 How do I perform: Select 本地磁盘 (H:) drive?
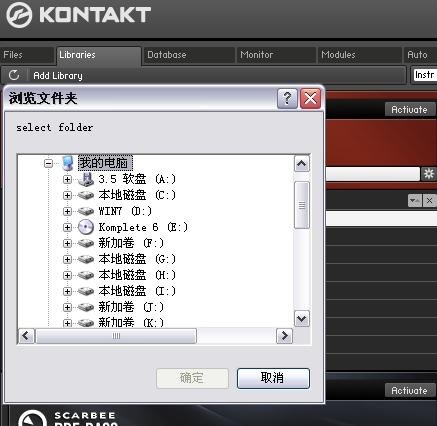pos(137,275)
